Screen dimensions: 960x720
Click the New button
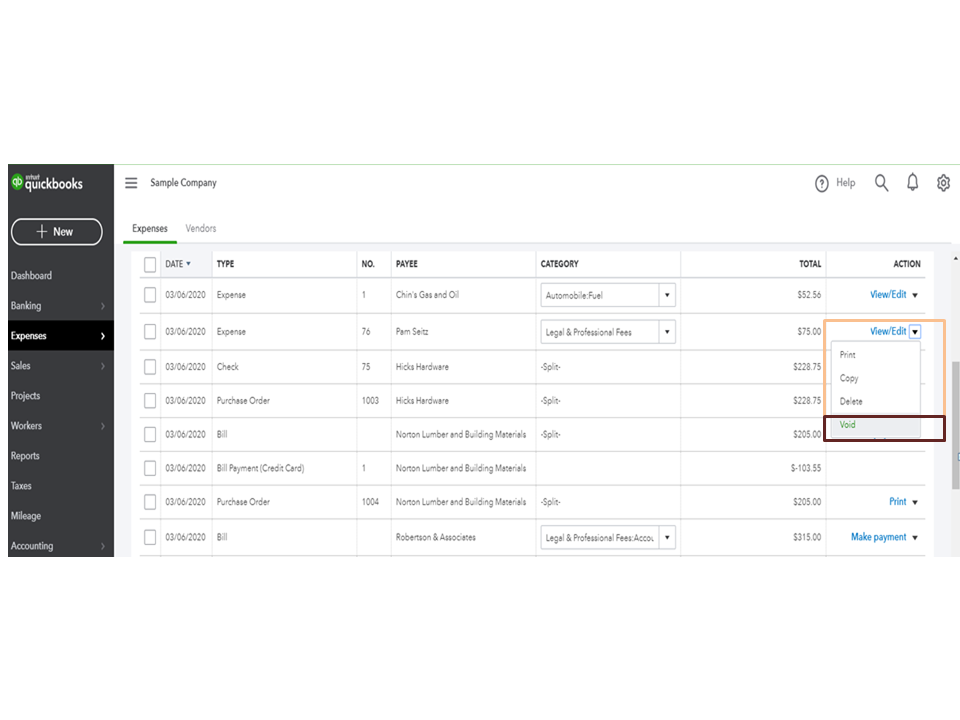56,232
